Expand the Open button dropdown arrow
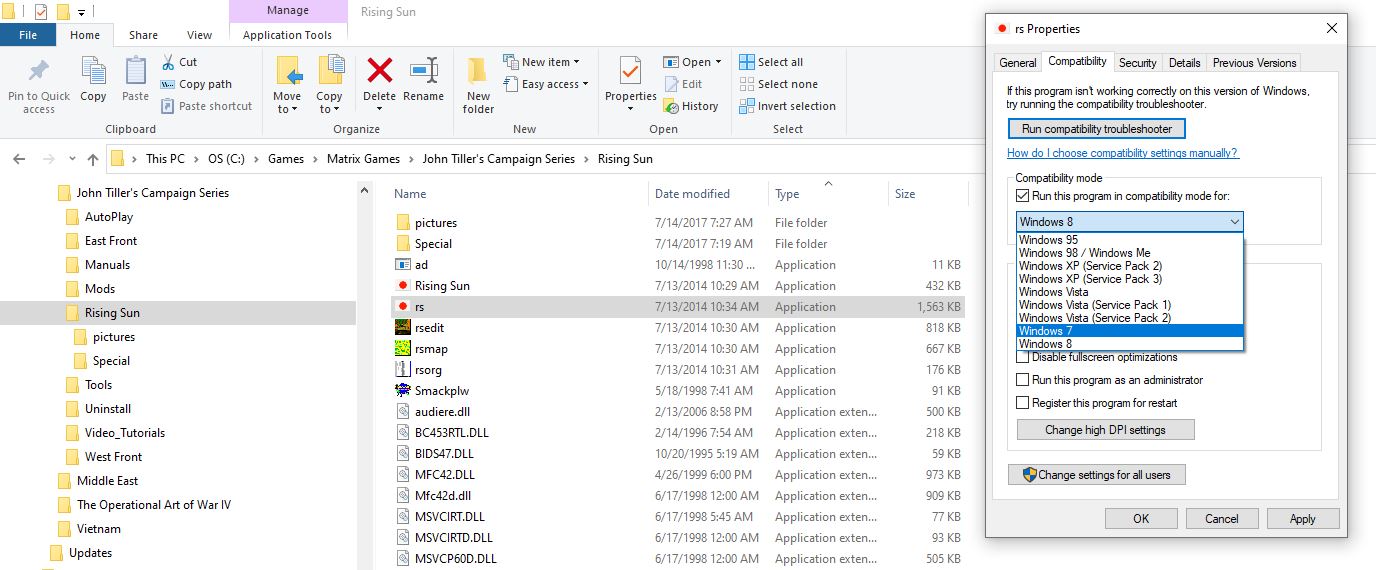The height and width of the screenshot is (570, 1376). coord(719,62)
